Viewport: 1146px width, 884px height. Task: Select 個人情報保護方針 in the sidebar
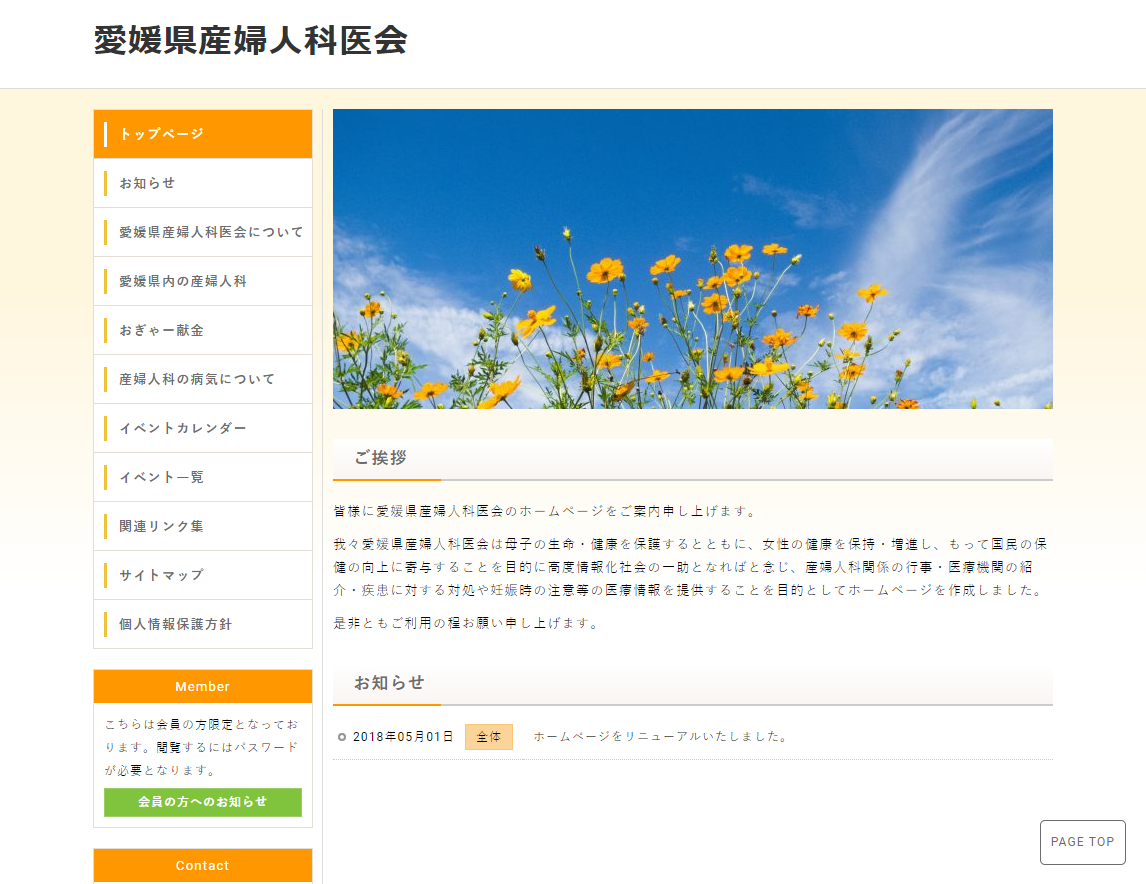[203, 624]
